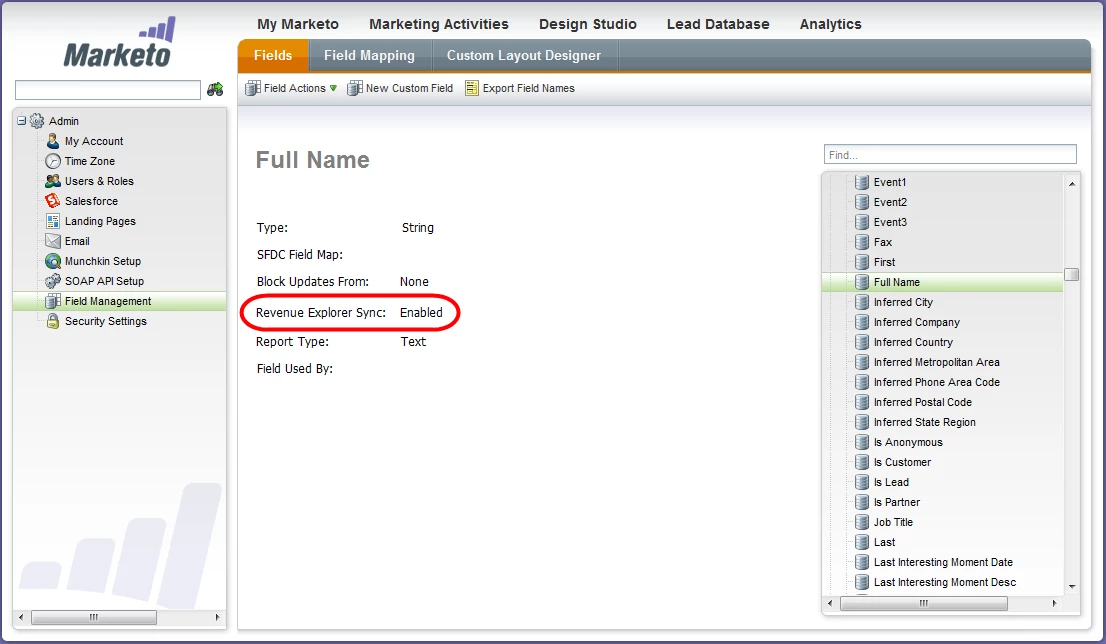
Task: Click Admin tree scroll left arrow
Action: [x=21, y=617]
